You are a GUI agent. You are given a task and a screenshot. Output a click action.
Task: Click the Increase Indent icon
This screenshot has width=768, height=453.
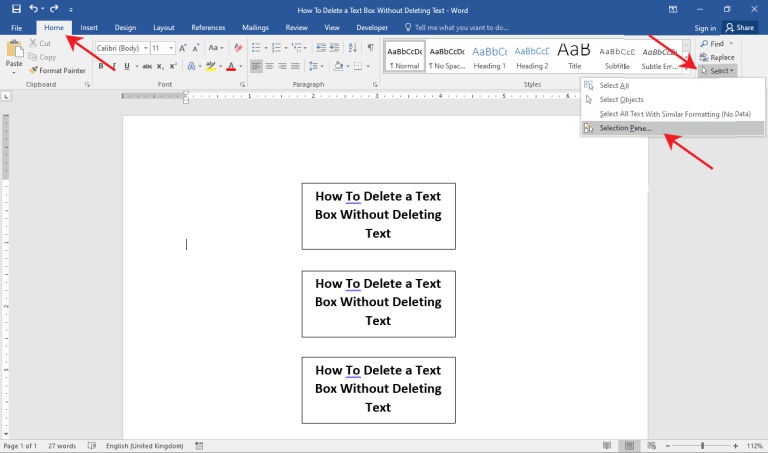334,48
